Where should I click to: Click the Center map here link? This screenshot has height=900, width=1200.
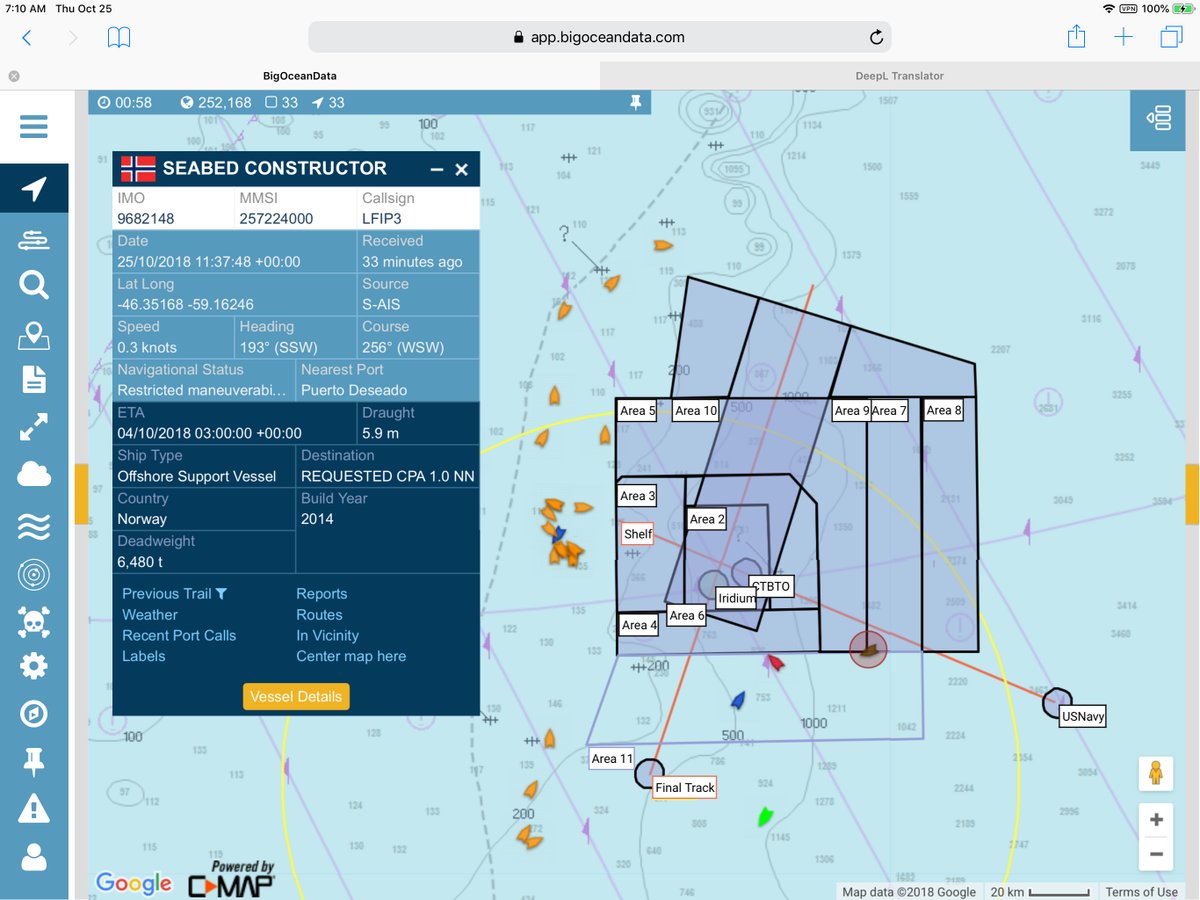351,657
